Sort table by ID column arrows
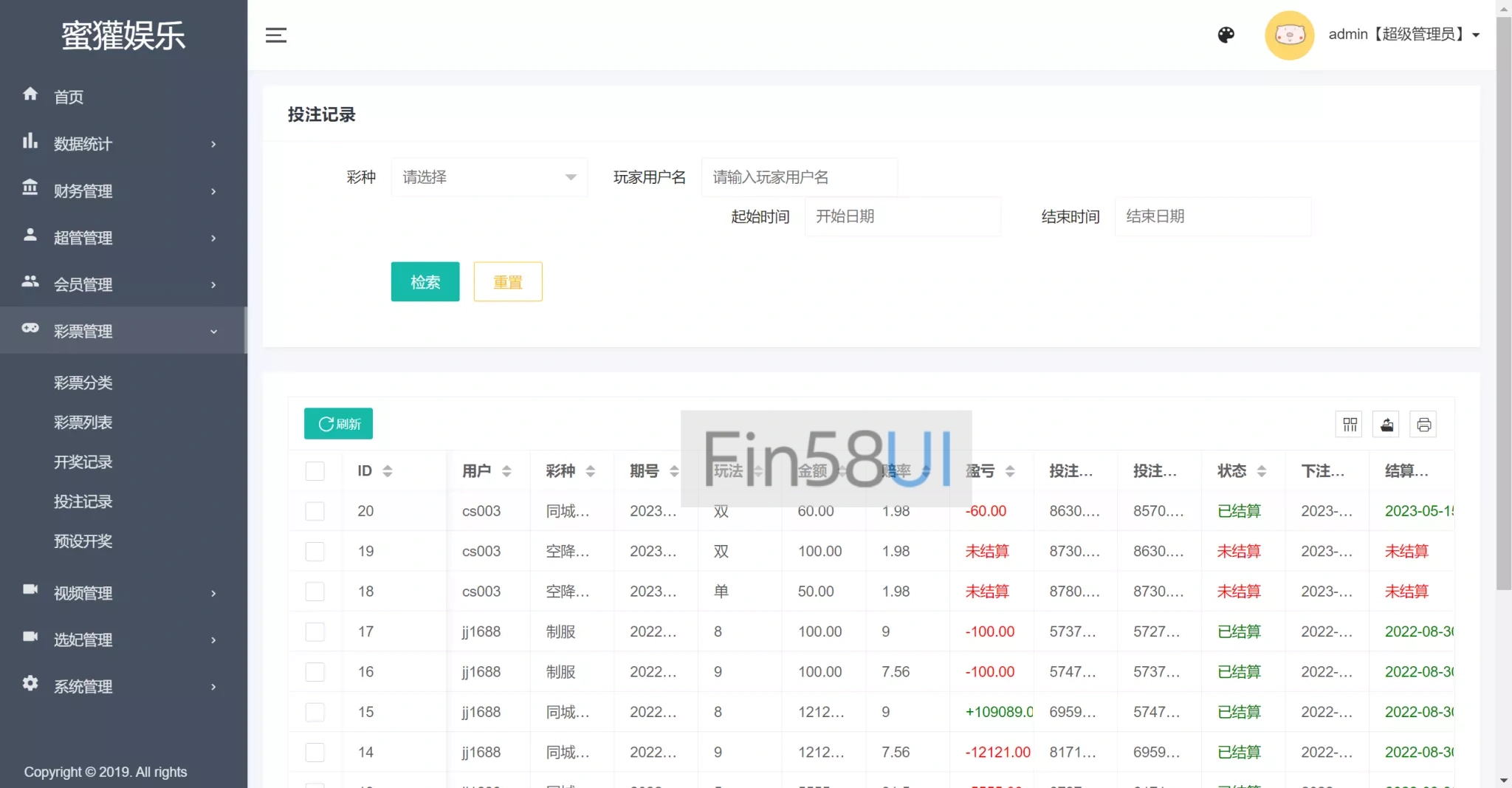This screenshot has width=1512, height=788. [388, 471]
